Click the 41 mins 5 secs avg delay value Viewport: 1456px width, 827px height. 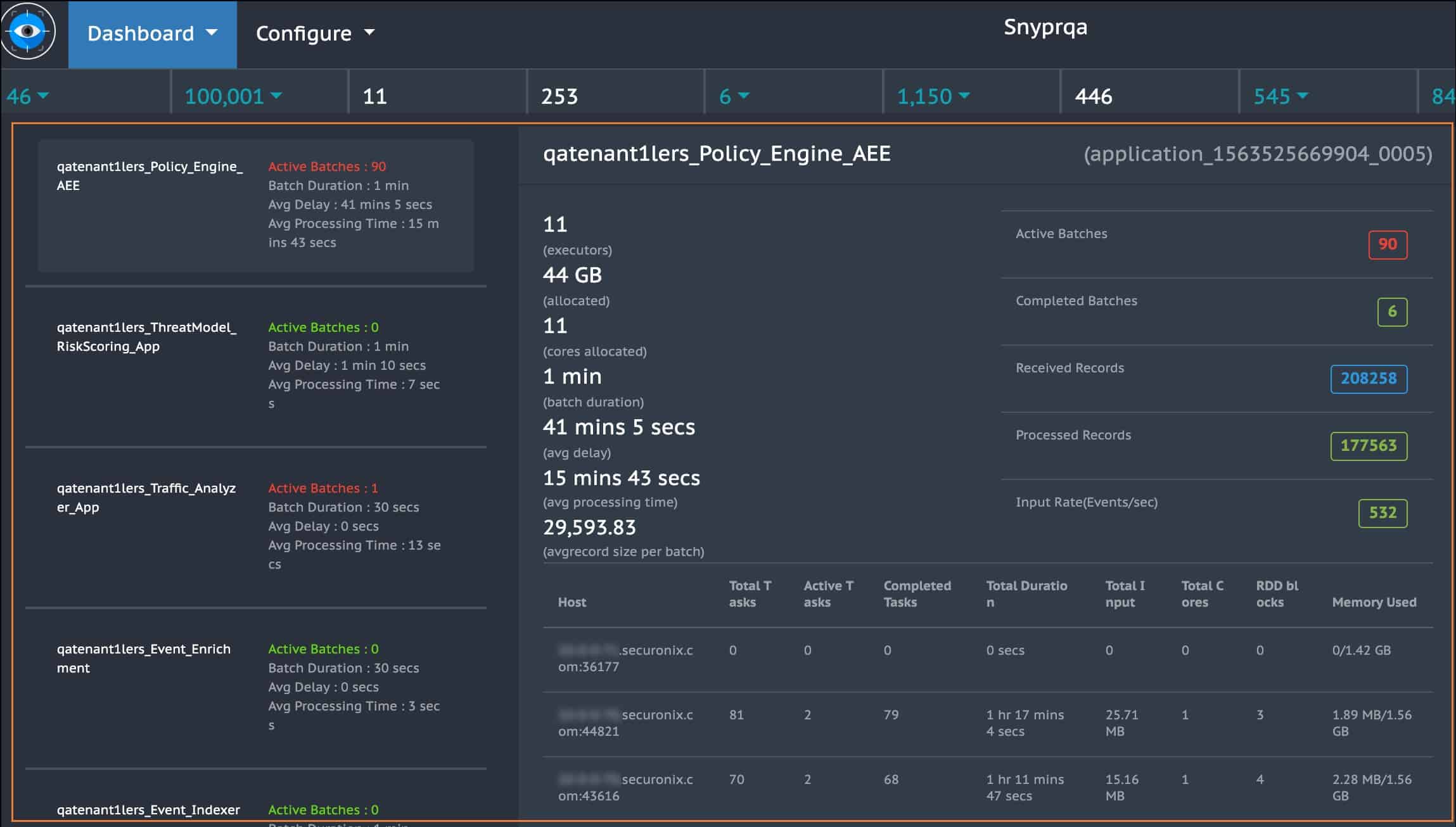pyautogui.click(x=618, y=427)
